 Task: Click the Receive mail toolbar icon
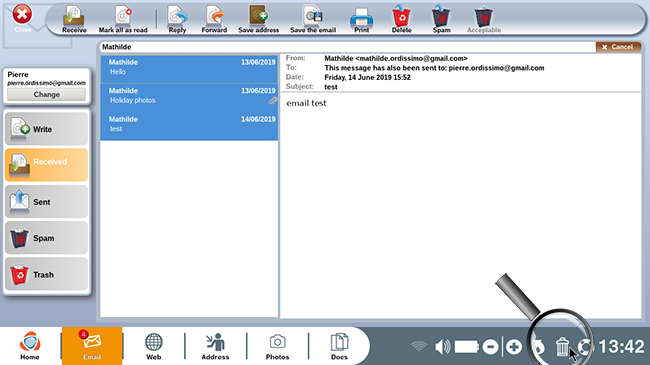coord(74,19)
